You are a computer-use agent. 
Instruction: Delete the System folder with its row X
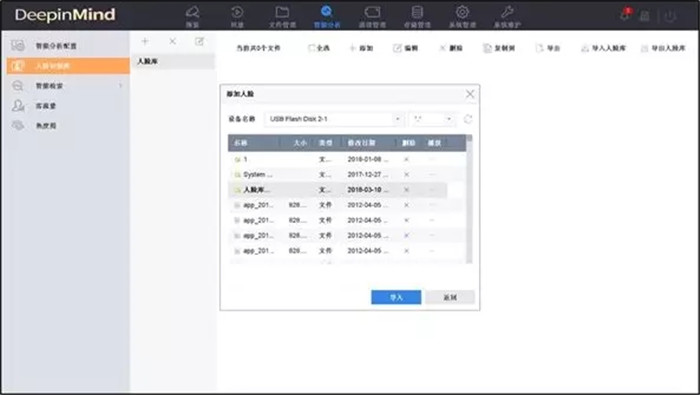(x=406, y=175)
